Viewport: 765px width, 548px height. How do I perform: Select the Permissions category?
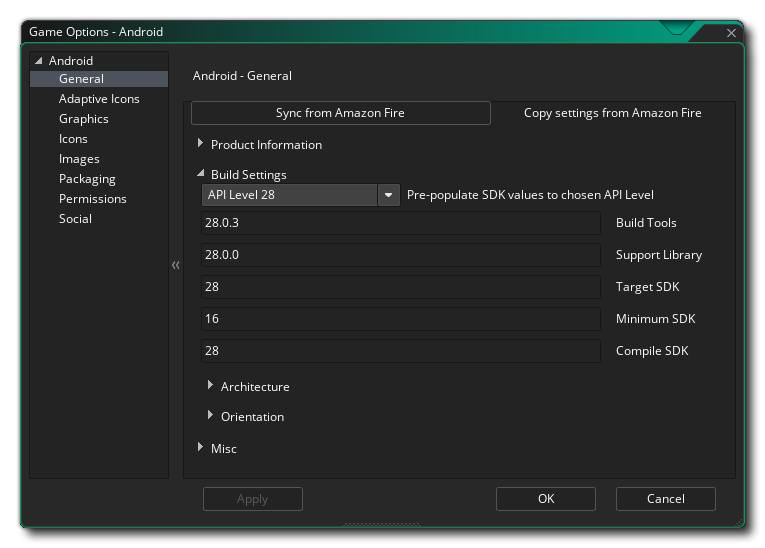click(x=92, y=199)
